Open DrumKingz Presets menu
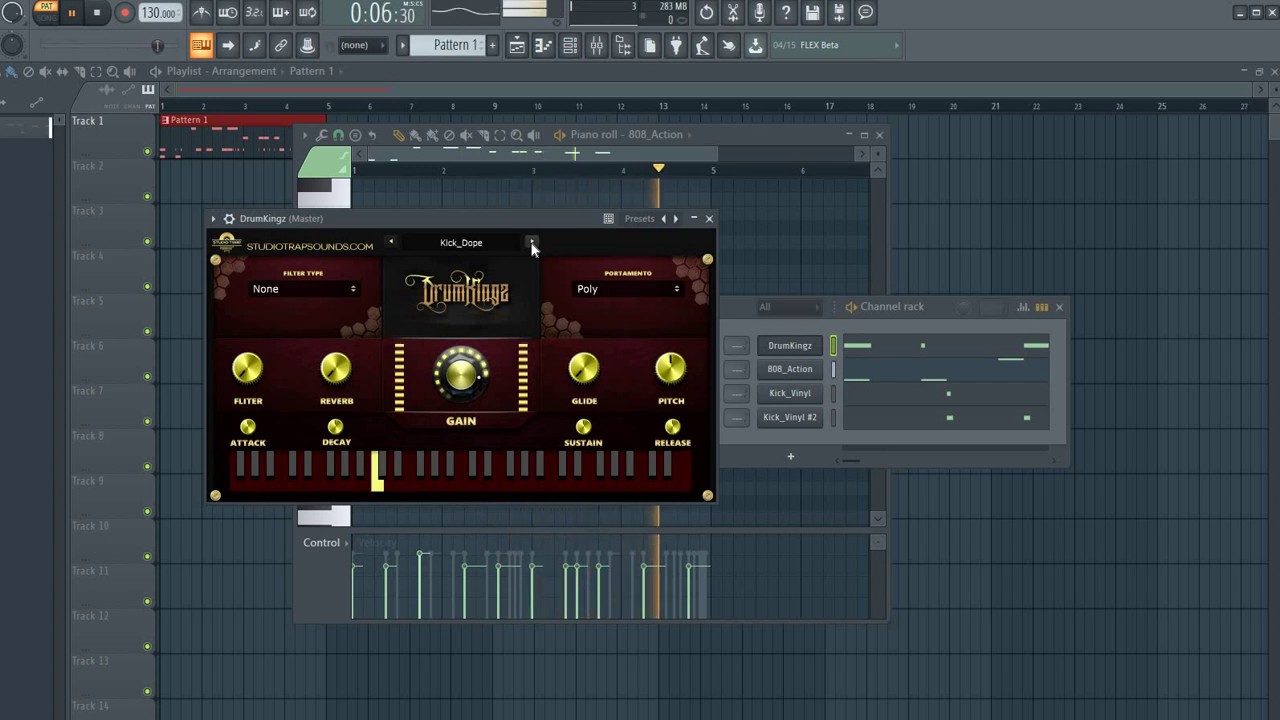 (639, 219)
